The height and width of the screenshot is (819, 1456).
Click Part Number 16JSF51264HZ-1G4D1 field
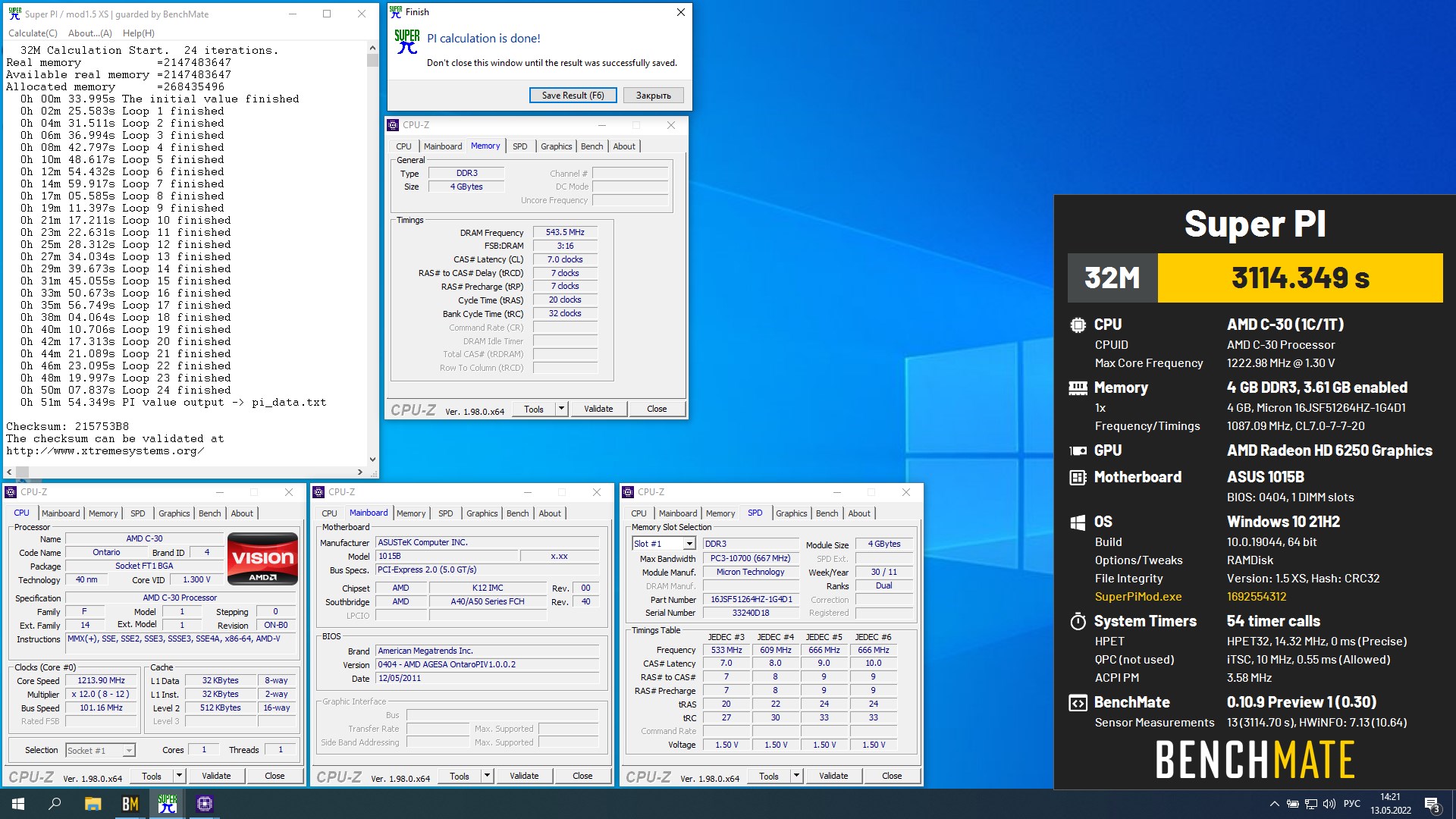pos(751,599)
